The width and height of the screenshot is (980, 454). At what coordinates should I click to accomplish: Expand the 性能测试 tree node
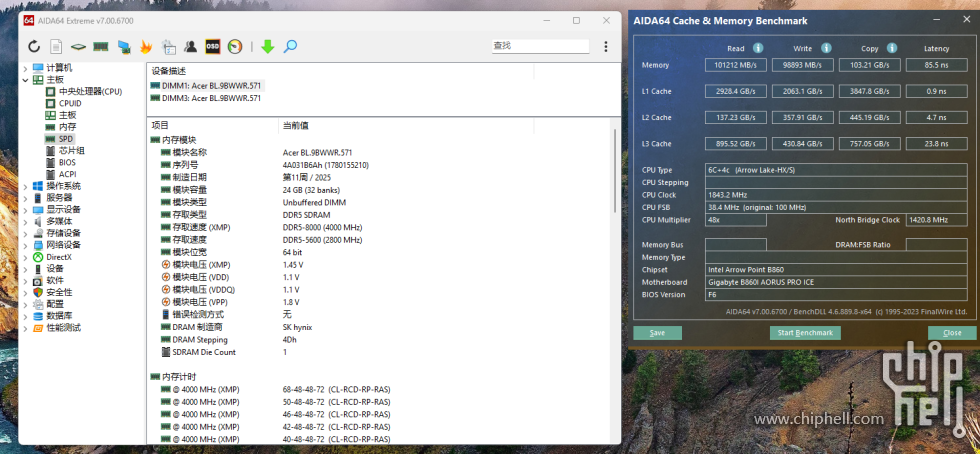point(25,328)
